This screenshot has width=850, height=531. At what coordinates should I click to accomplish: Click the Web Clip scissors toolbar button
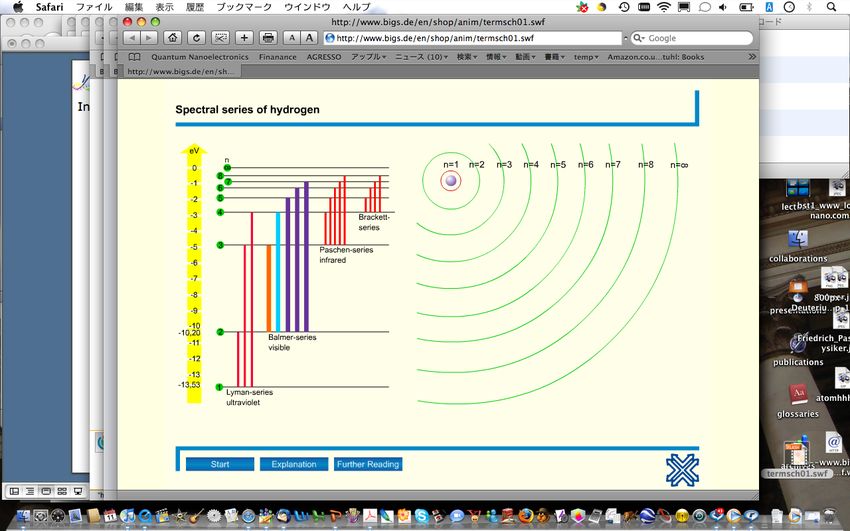pos(220,38)
